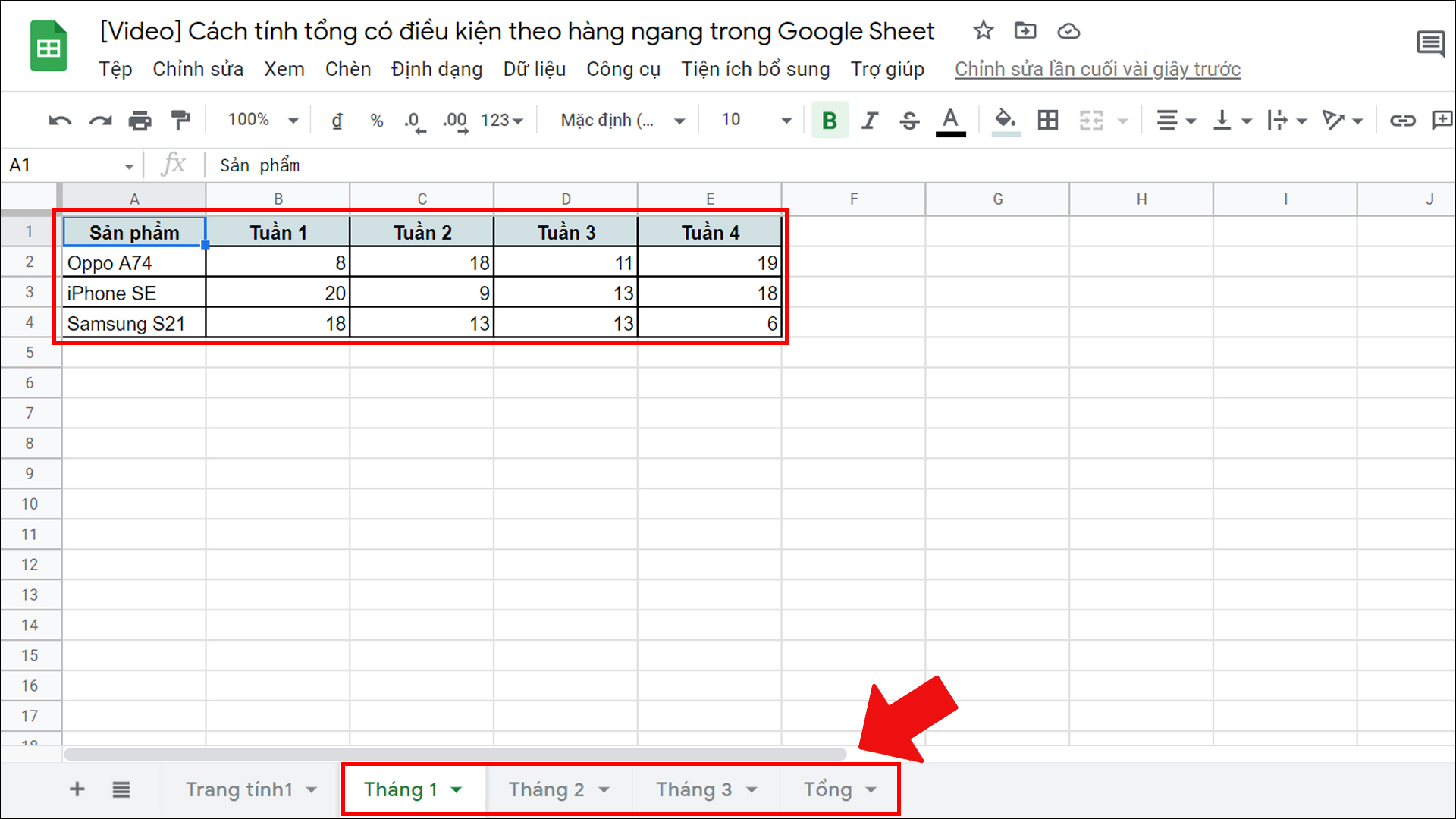Star this document
Image resolution: width=1456 pixels, height=819 pixels.
click(984, 31)
